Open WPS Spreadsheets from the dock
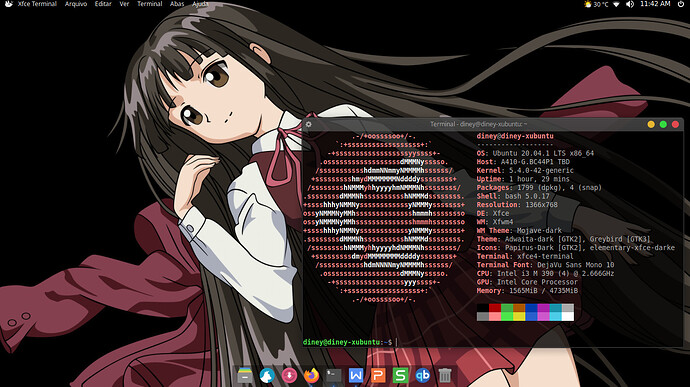This screenshot has height=387, width=690. (400, 375)
